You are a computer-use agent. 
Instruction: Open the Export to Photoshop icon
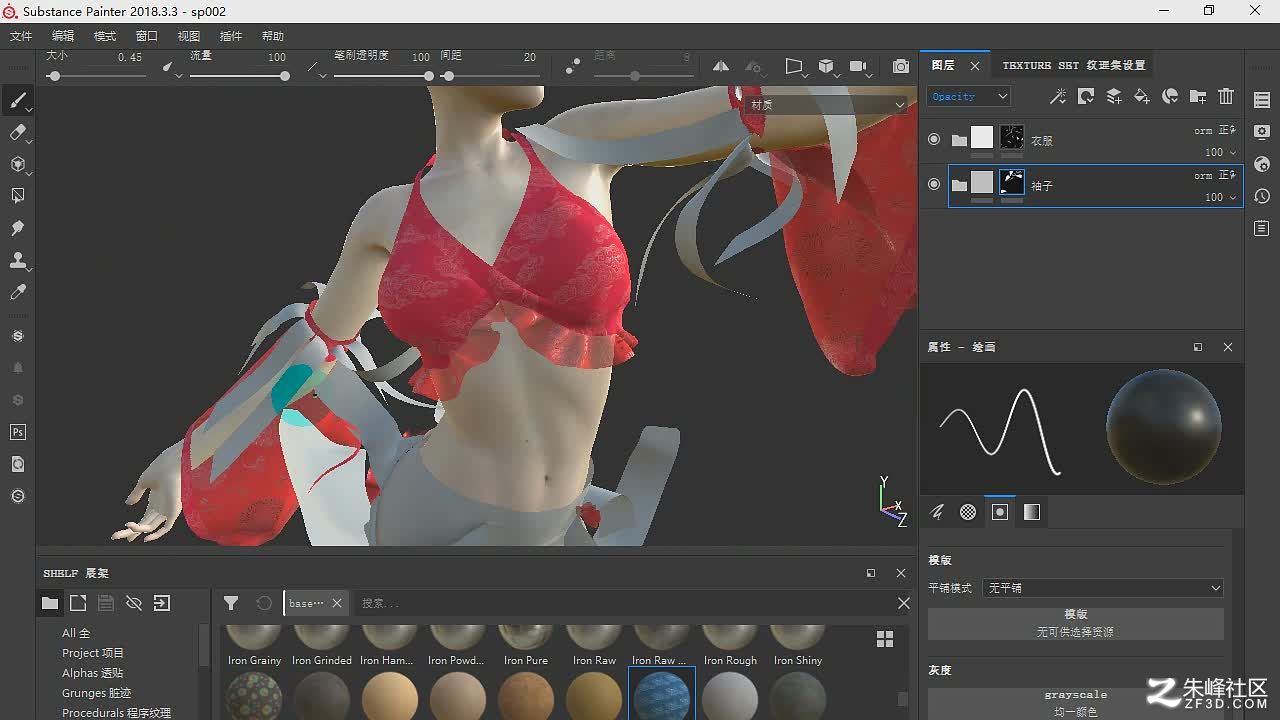[17, 432]
